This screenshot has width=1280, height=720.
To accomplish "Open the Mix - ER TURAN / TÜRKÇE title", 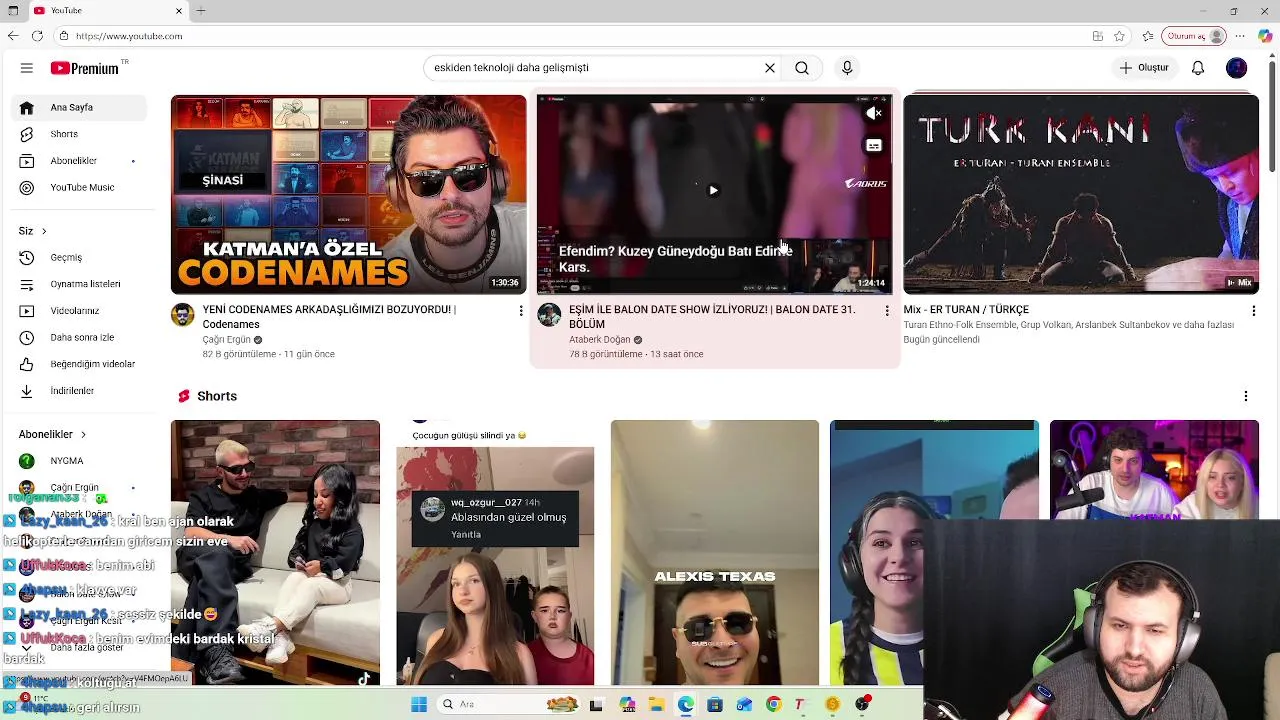I will pyautogui.click(x=966, y=310).
